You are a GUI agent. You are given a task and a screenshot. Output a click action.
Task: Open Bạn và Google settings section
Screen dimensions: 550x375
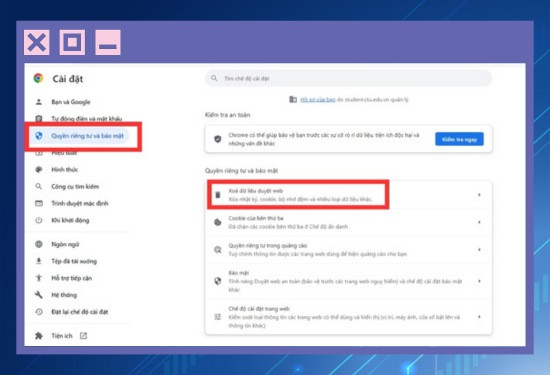[71, 102]
